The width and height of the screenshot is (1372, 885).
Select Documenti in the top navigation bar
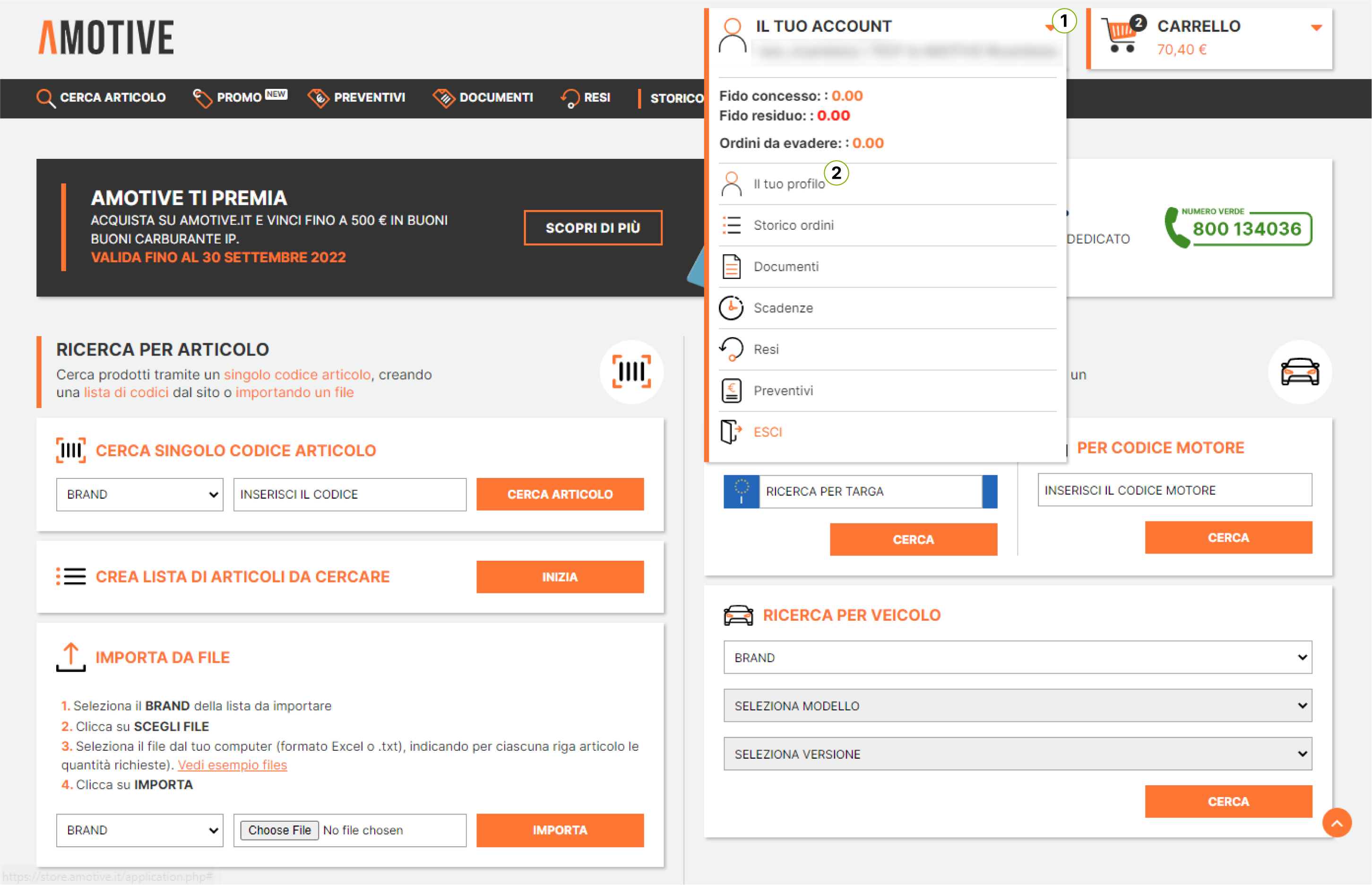point(495,98)
